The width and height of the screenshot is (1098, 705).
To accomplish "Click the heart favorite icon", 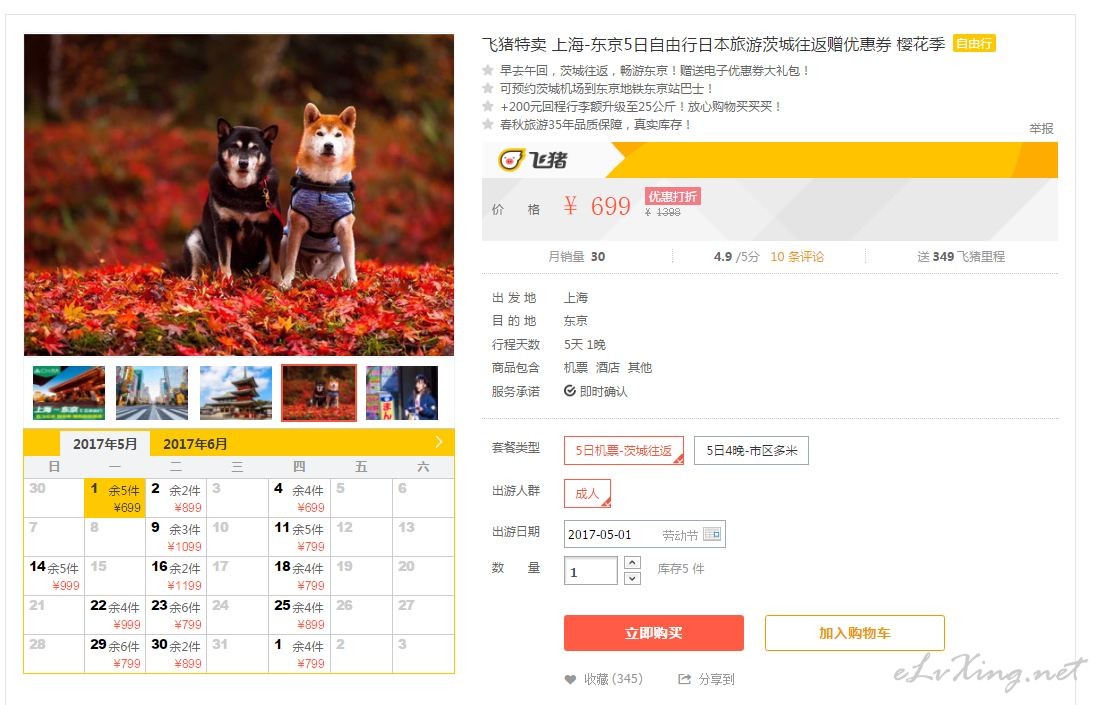I will (x=570, y=679).
